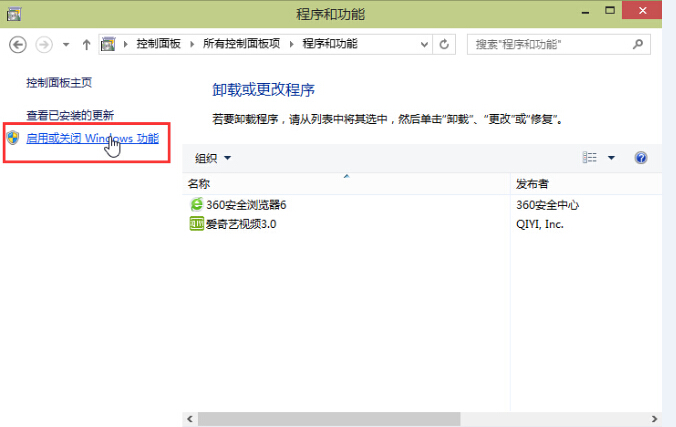This screenshot has width=676, height=427.
Task: Expand the view options dropdown arrow
Action: pyautogui.click(x=611, y=158)
